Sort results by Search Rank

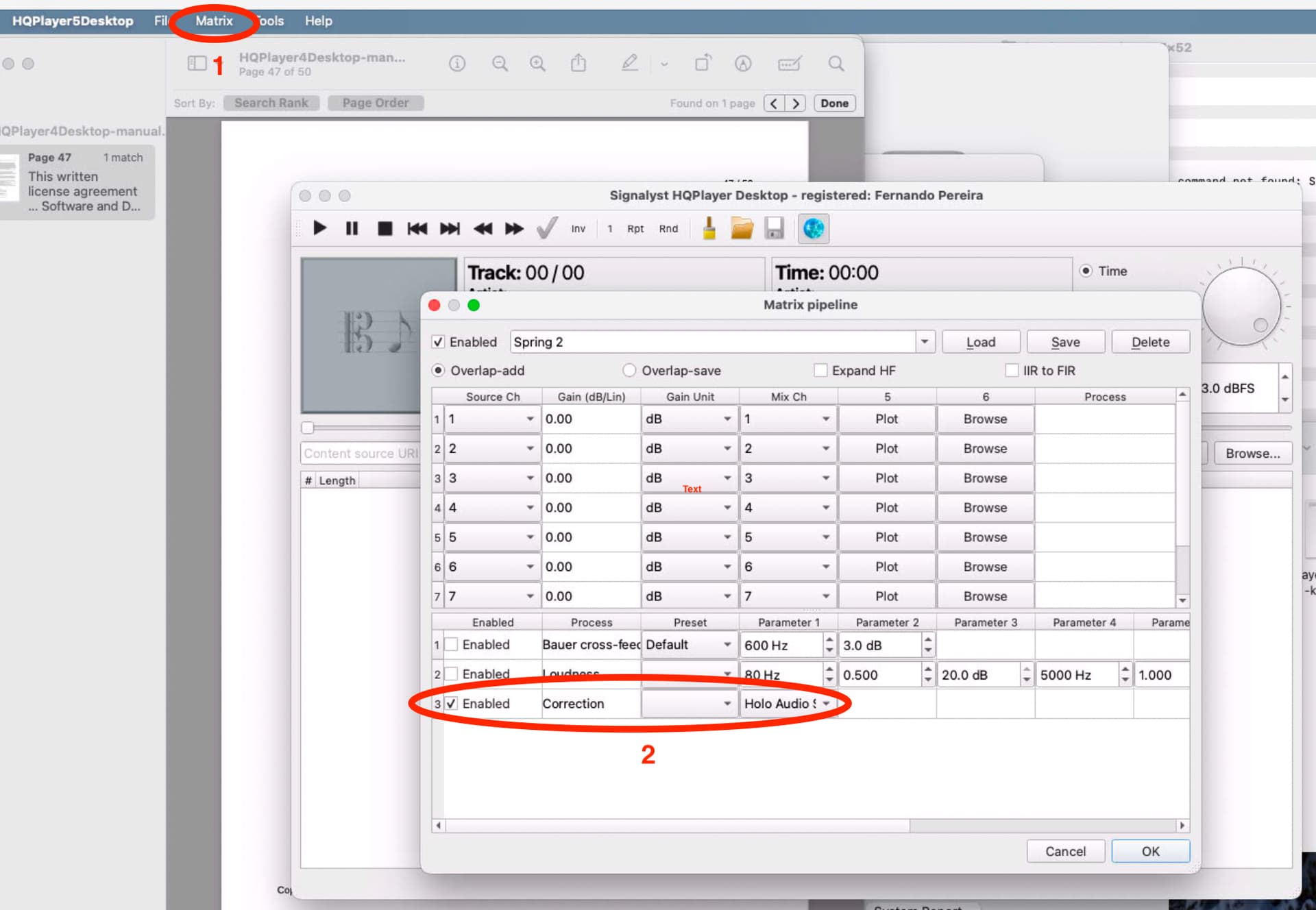tap(271, 103)
